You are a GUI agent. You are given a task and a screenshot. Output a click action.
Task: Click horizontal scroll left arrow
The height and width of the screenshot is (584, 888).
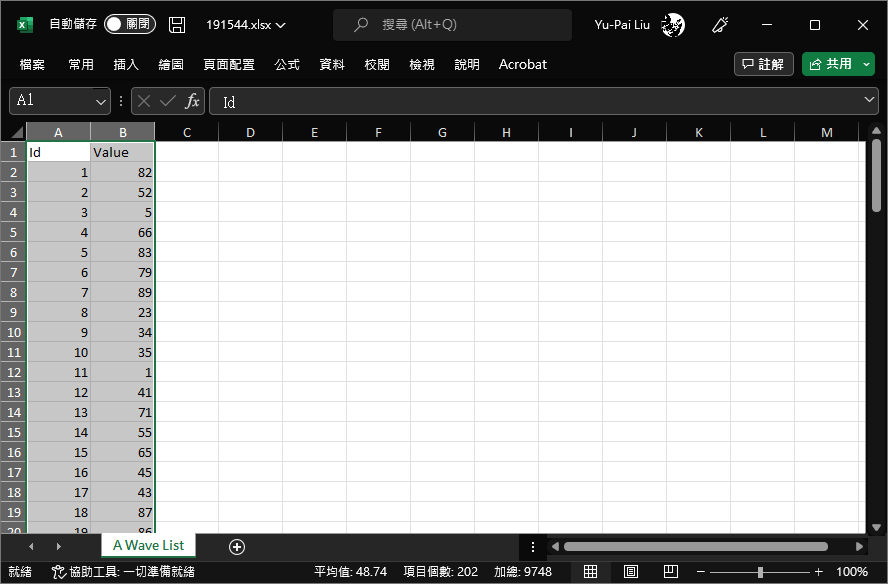(555, 547)
